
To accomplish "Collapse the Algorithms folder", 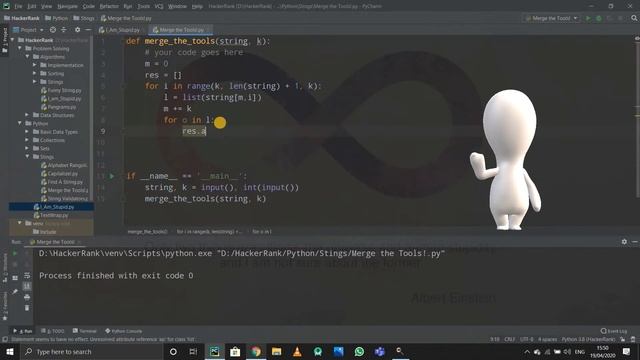I will [27, 57].
